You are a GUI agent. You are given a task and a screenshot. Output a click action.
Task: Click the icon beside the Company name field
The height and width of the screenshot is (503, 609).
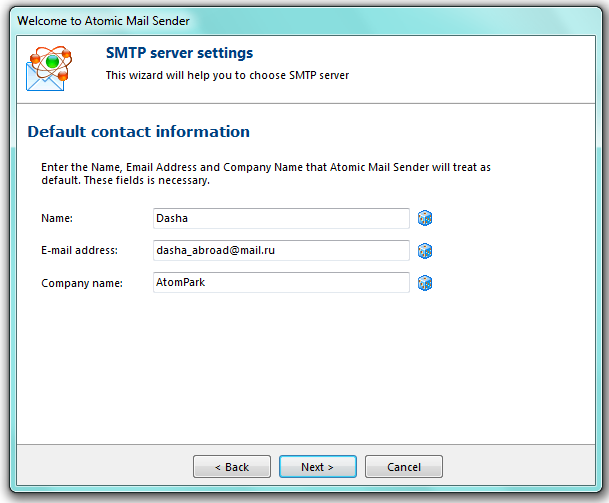[x=424, y=283]
